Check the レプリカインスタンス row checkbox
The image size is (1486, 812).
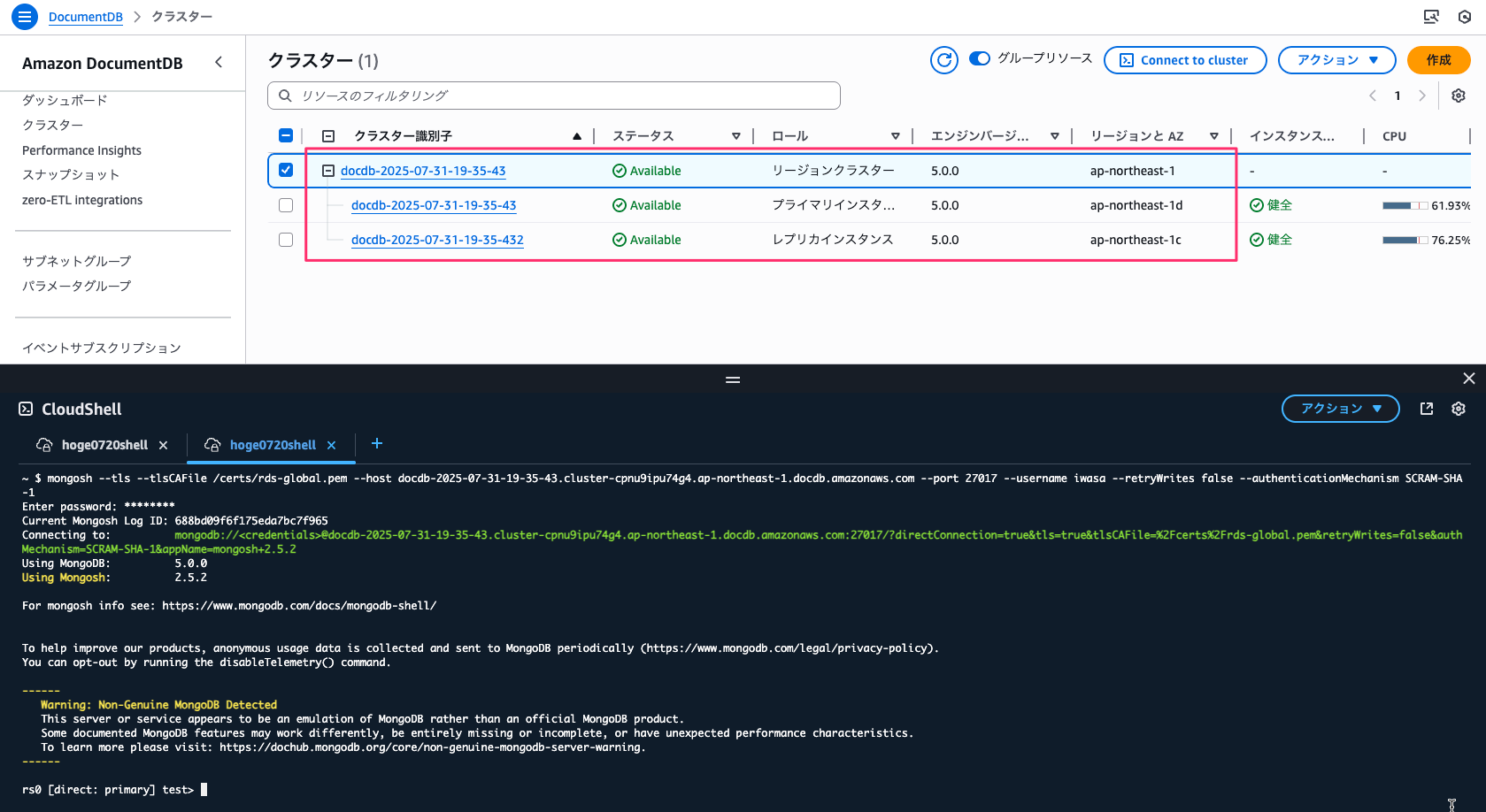(286, 240)
